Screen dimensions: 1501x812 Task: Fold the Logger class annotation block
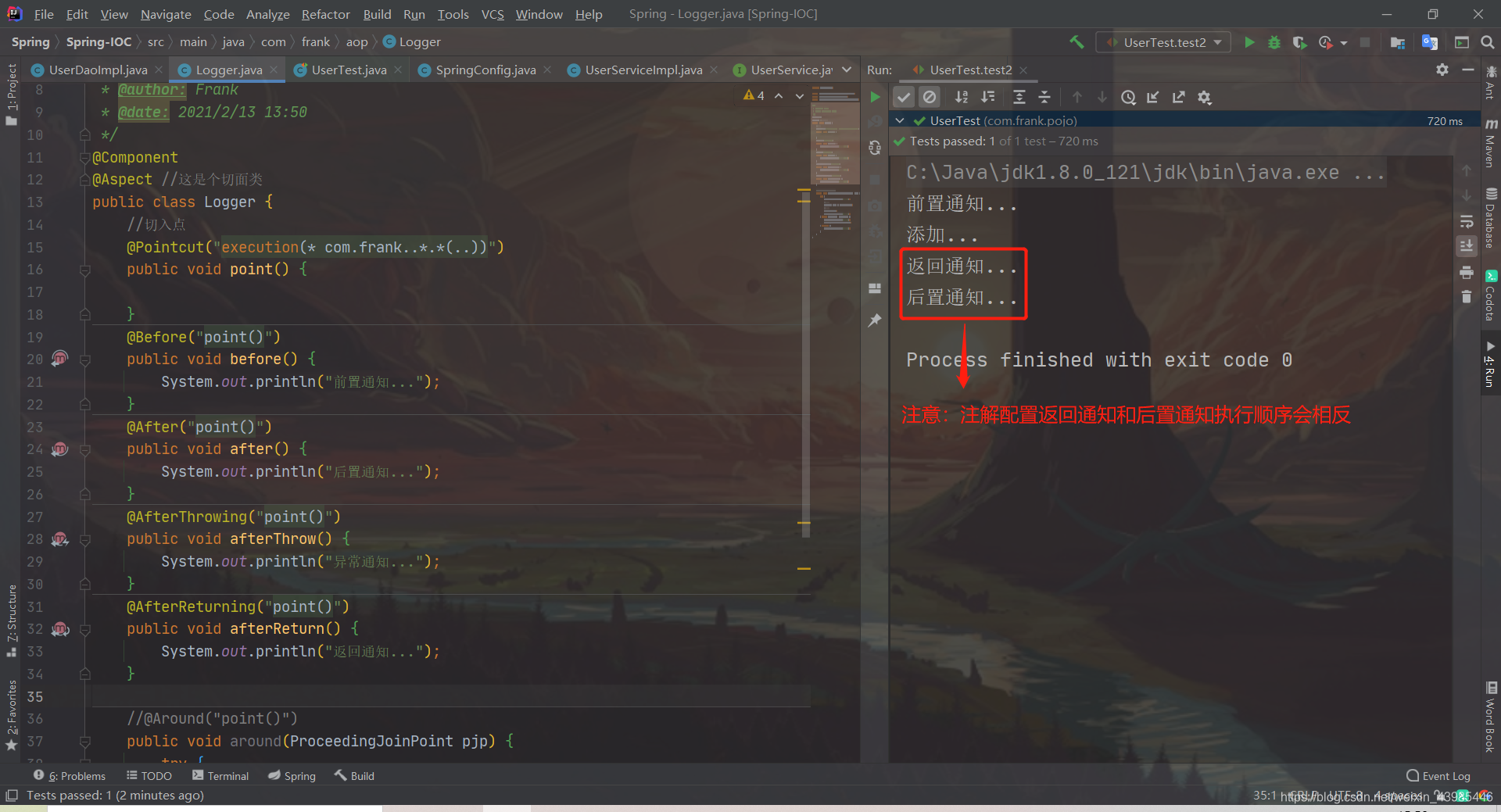pos(85,158)
